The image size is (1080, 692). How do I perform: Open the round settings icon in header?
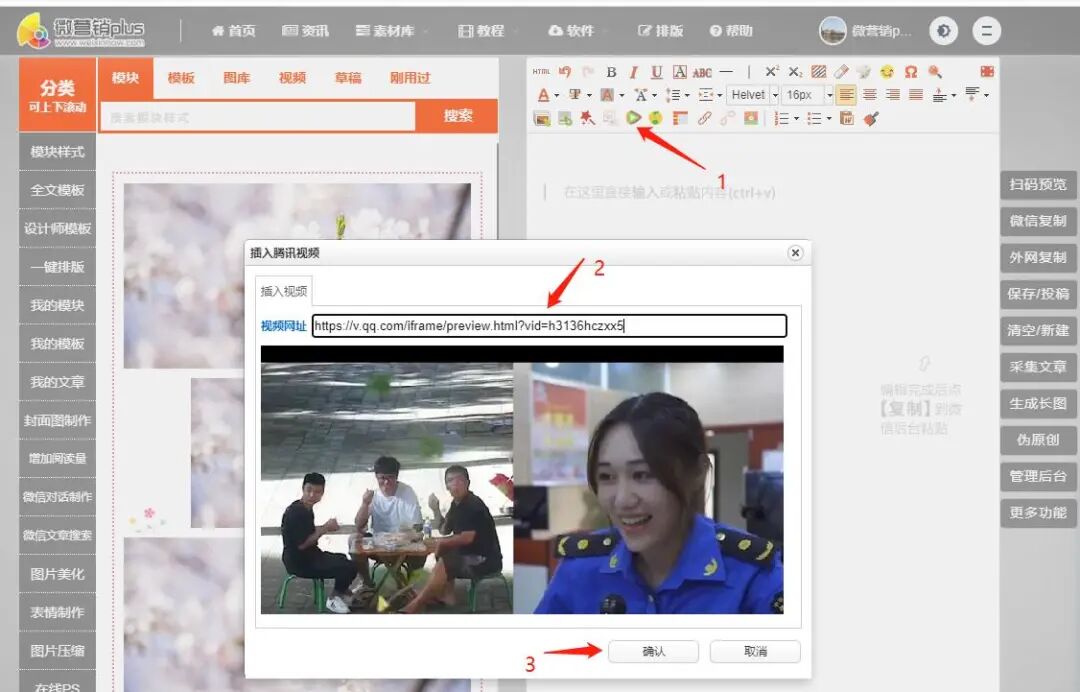[x=943, y=31]
